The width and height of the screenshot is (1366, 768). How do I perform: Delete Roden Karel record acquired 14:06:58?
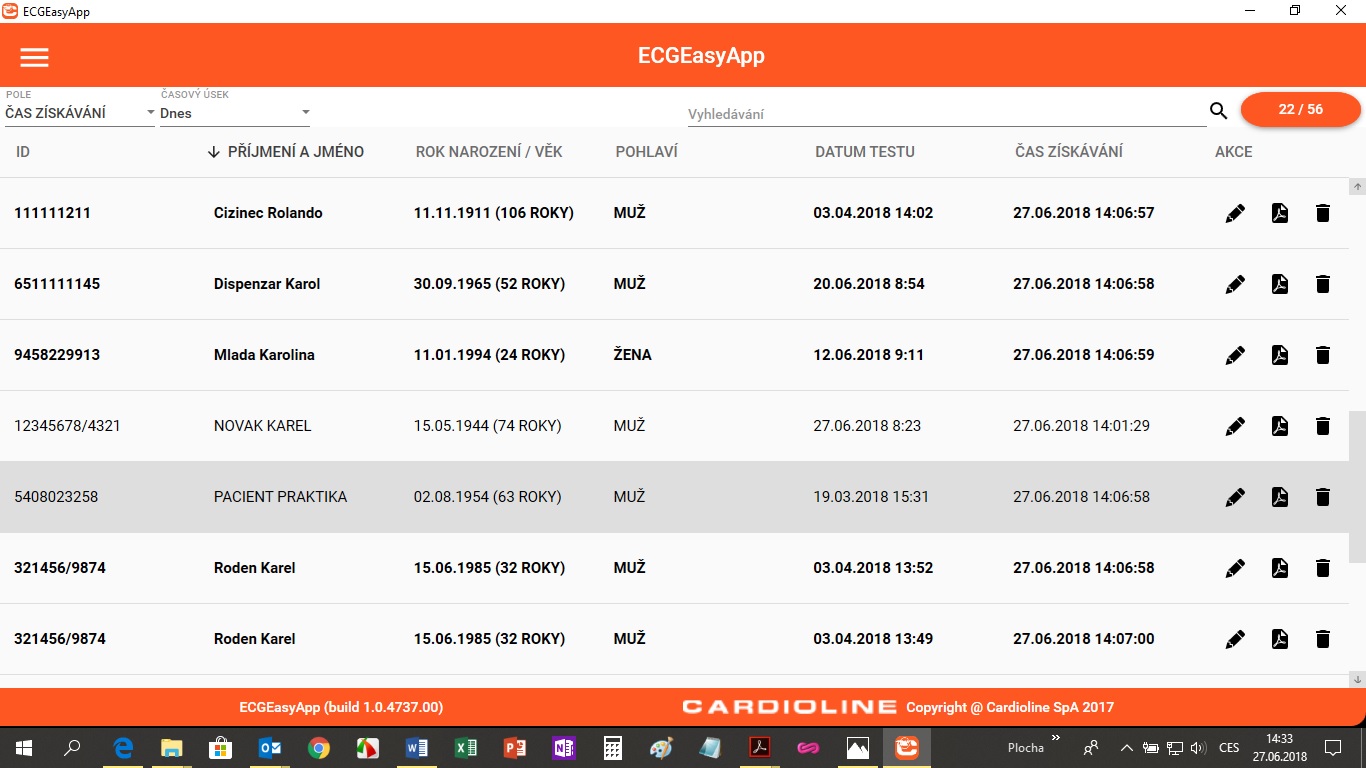point(1323,568)
